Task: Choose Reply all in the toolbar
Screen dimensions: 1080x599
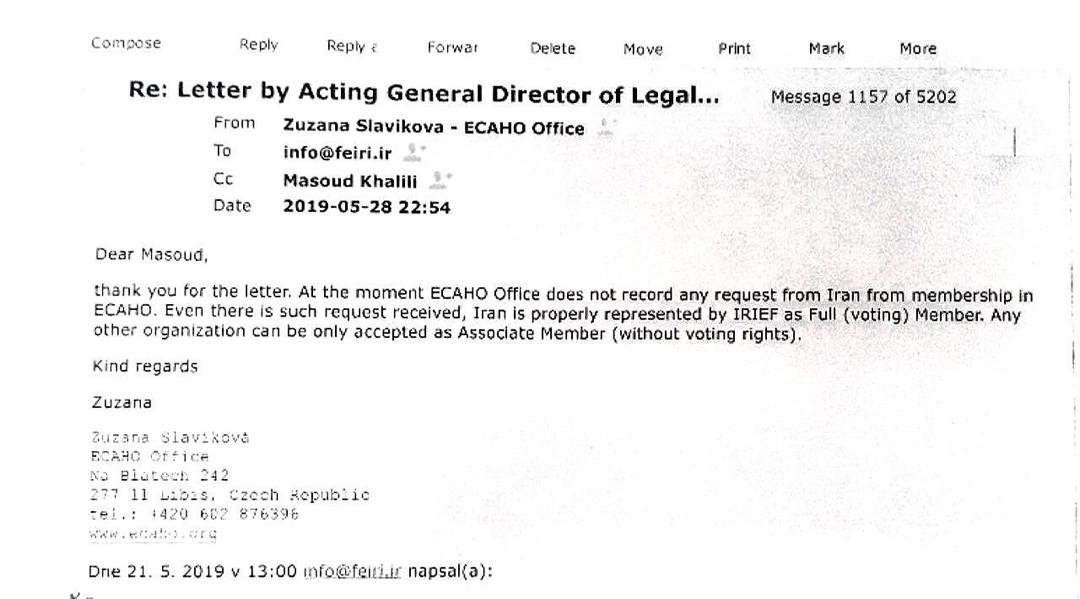Action: [x=351, y=46]
